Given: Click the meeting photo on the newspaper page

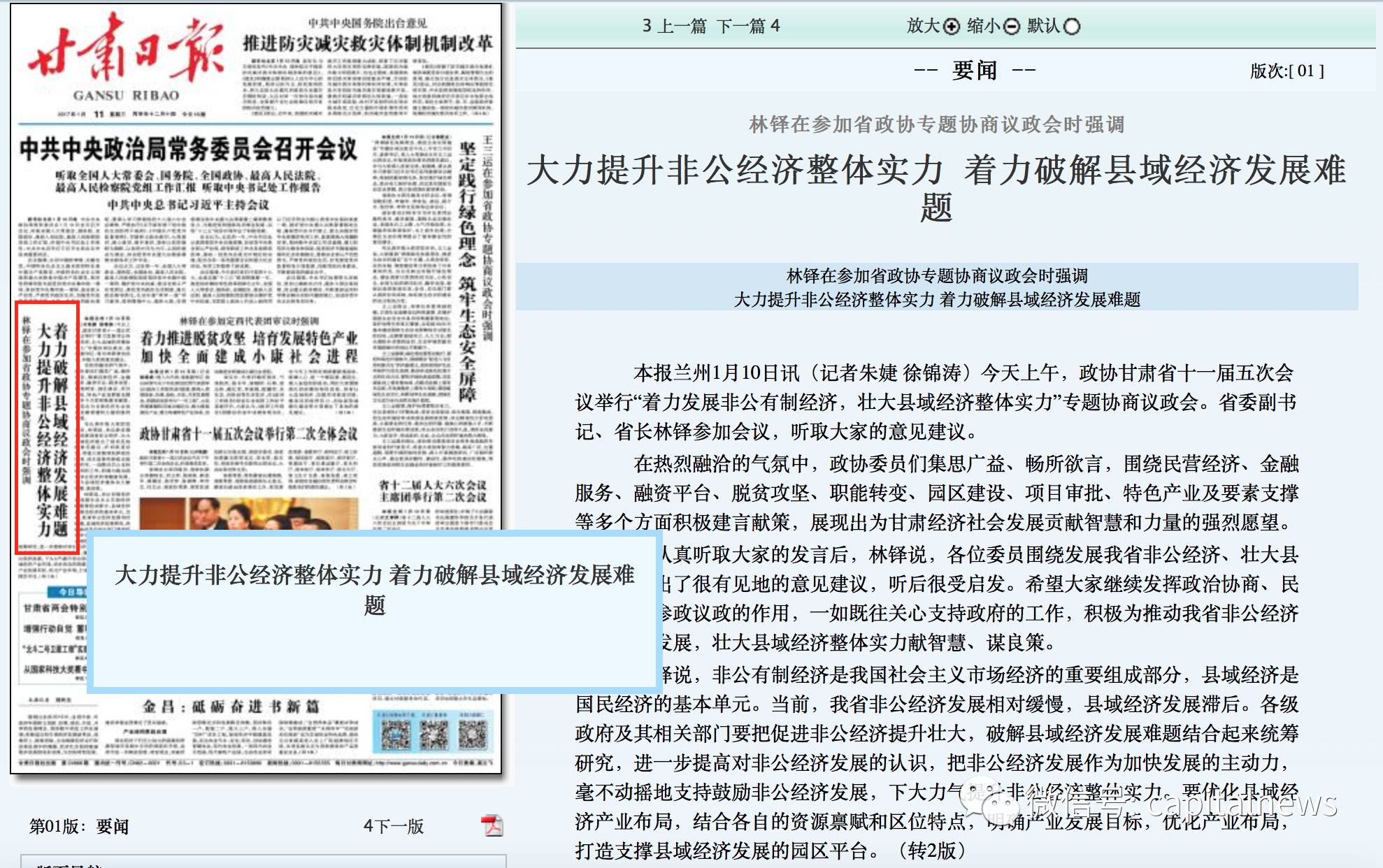Looking at the screenshot, I should (248, 514).
